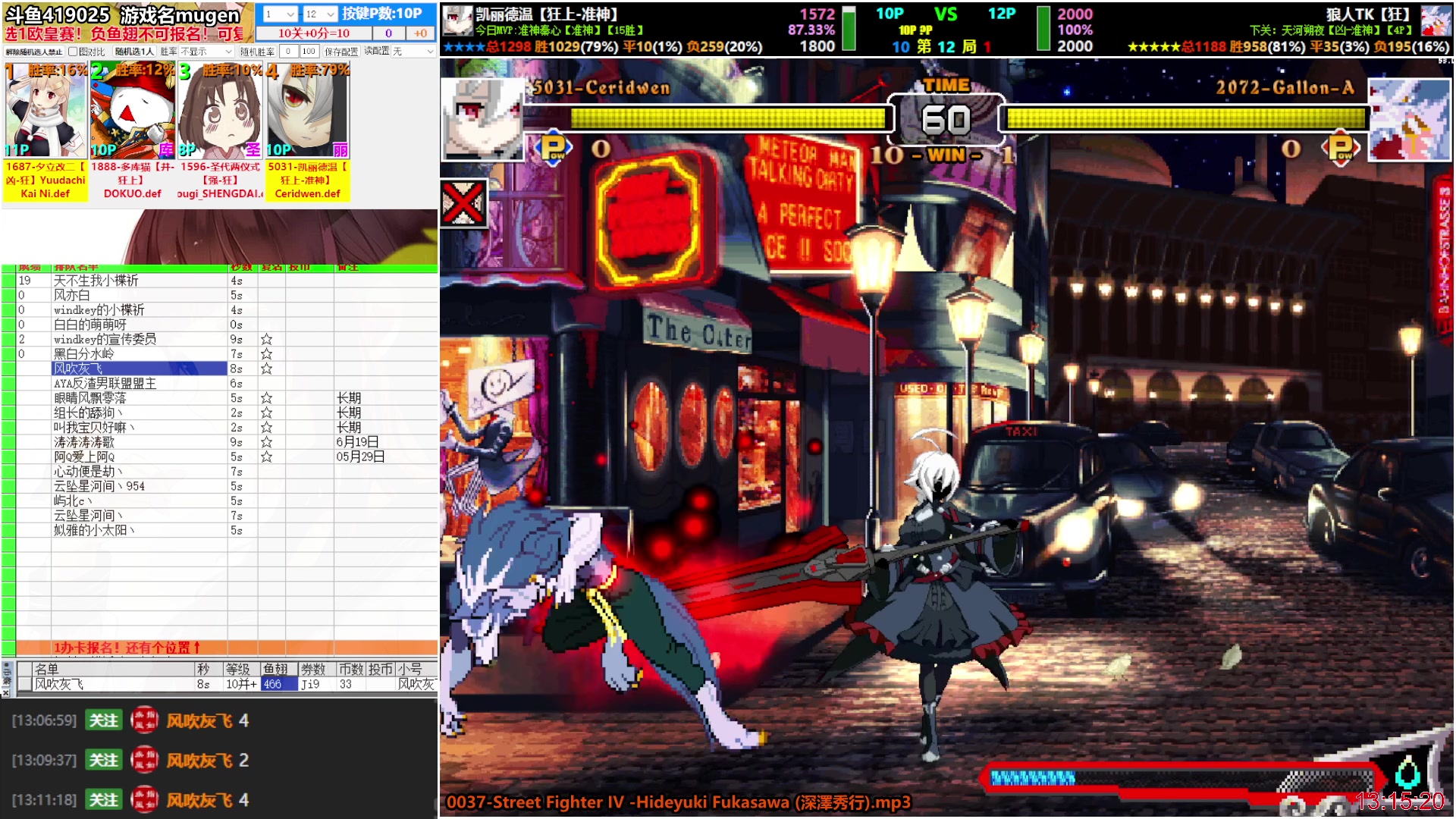1456x819 pixels.
Task: Click the blue power gauge at the bottom right
Action: [x=1033, y=778]
